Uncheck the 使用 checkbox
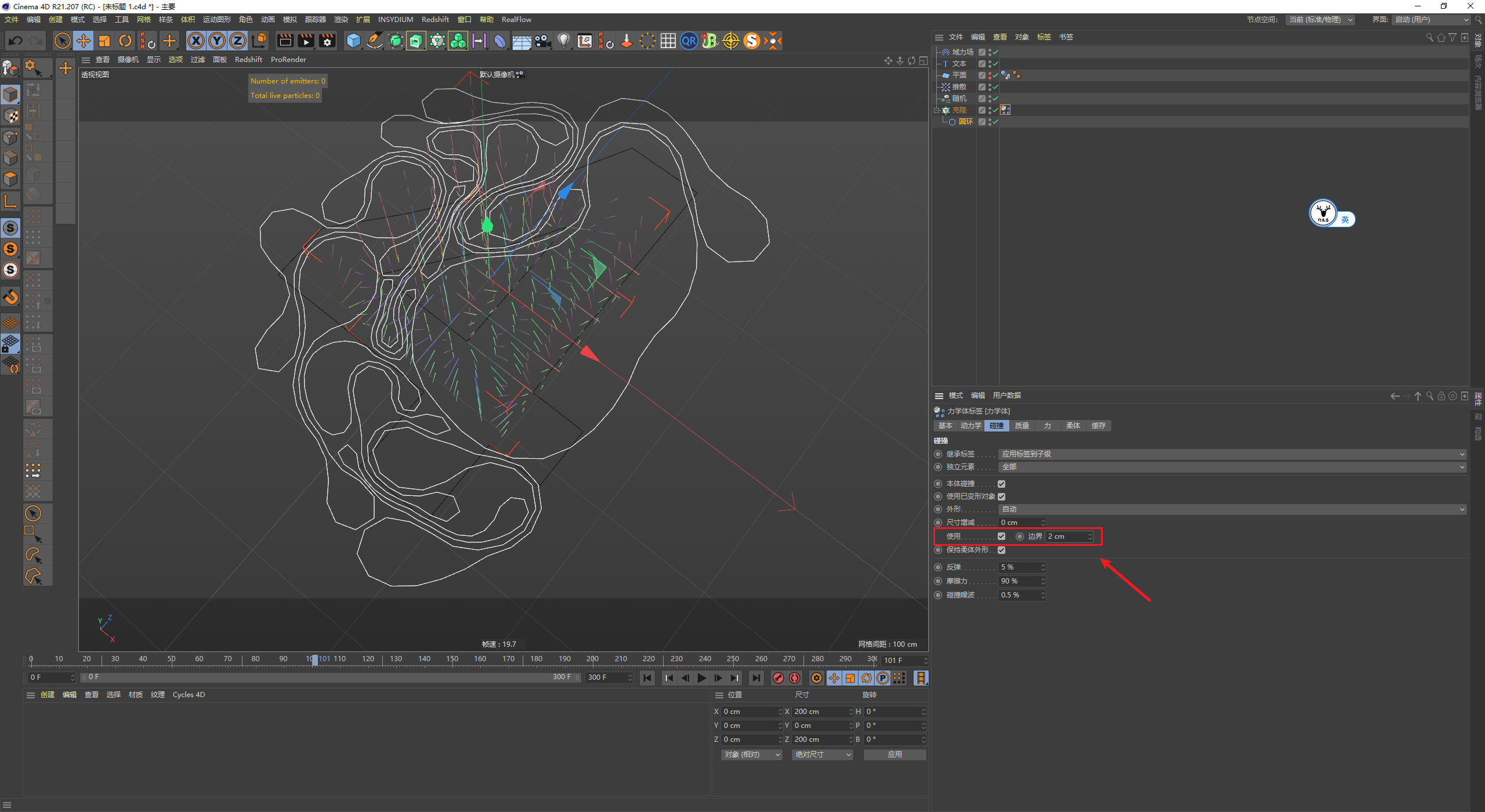The width and height of the screenshot is (1485, 812). 1001,536
